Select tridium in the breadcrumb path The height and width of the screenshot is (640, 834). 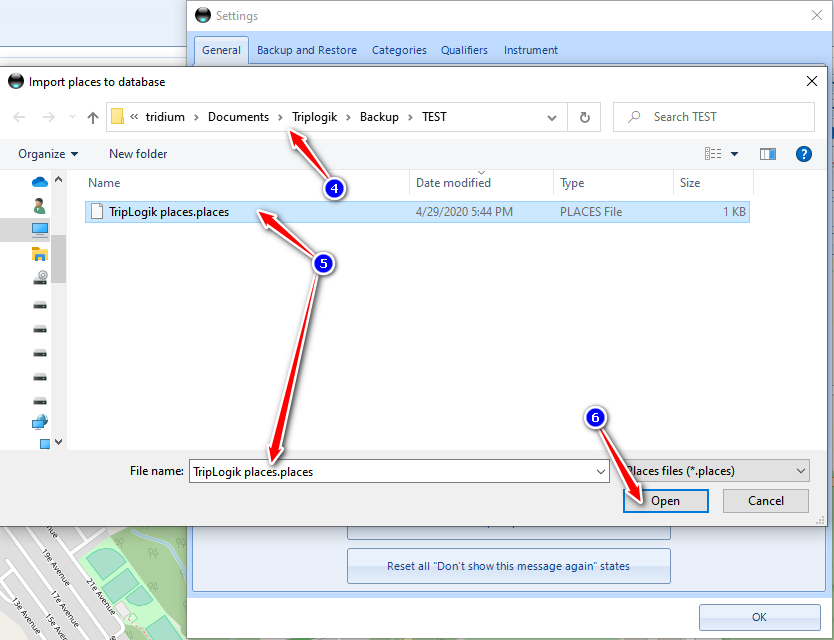coord(165,117)
